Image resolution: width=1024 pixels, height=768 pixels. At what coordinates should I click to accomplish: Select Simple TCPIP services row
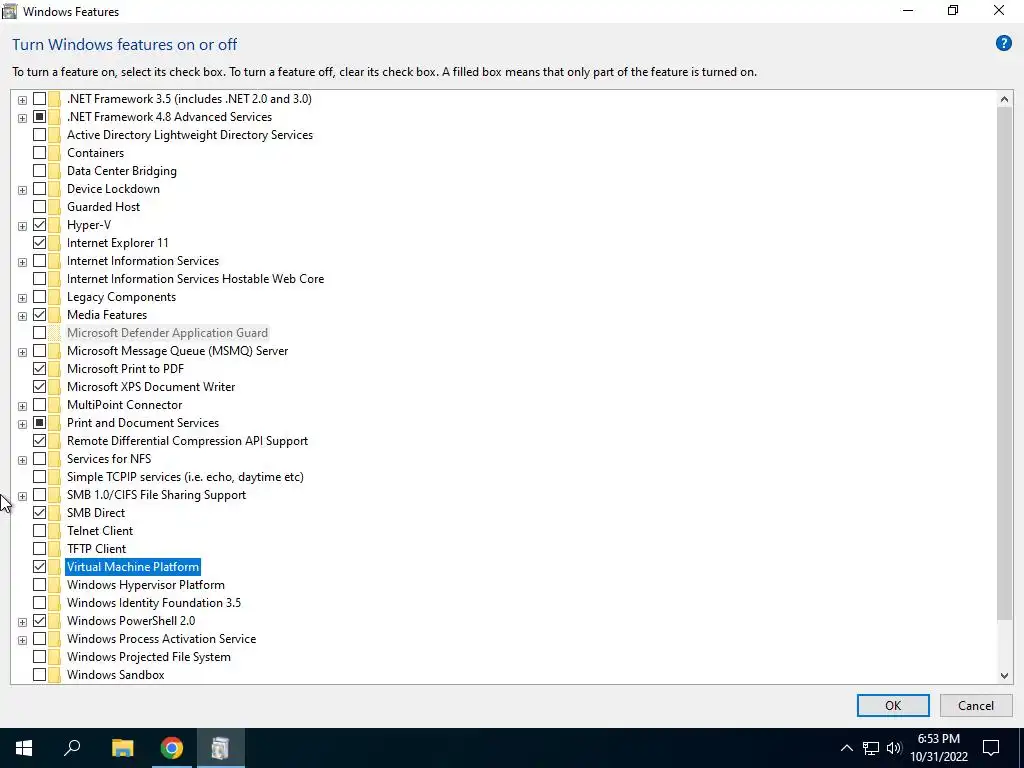point(185,477)
